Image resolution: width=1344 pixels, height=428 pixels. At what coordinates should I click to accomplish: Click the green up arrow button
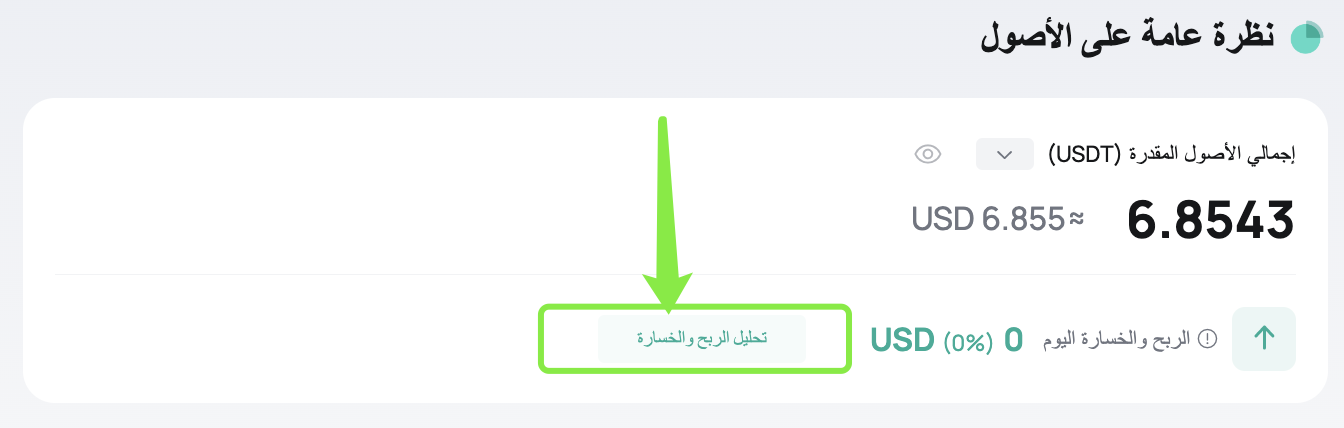[1264, 339]
